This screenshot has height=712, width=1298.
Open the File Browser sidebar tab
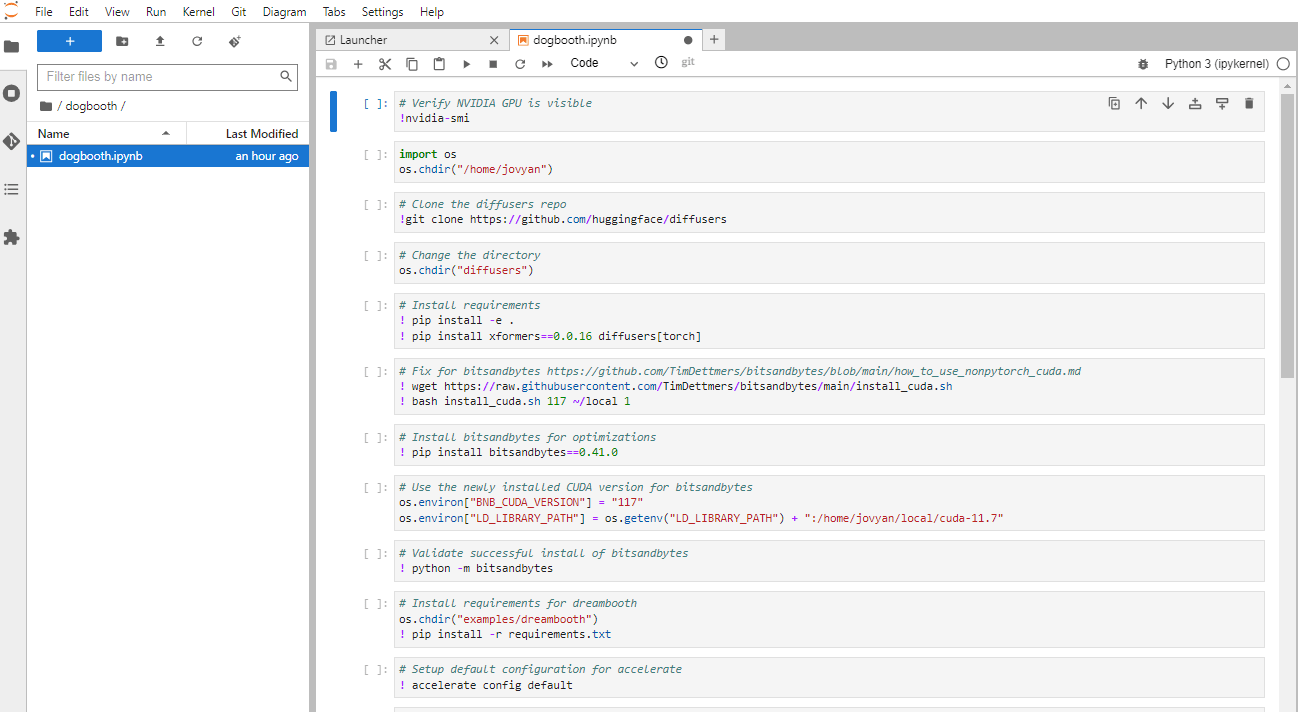pos(12,46)
